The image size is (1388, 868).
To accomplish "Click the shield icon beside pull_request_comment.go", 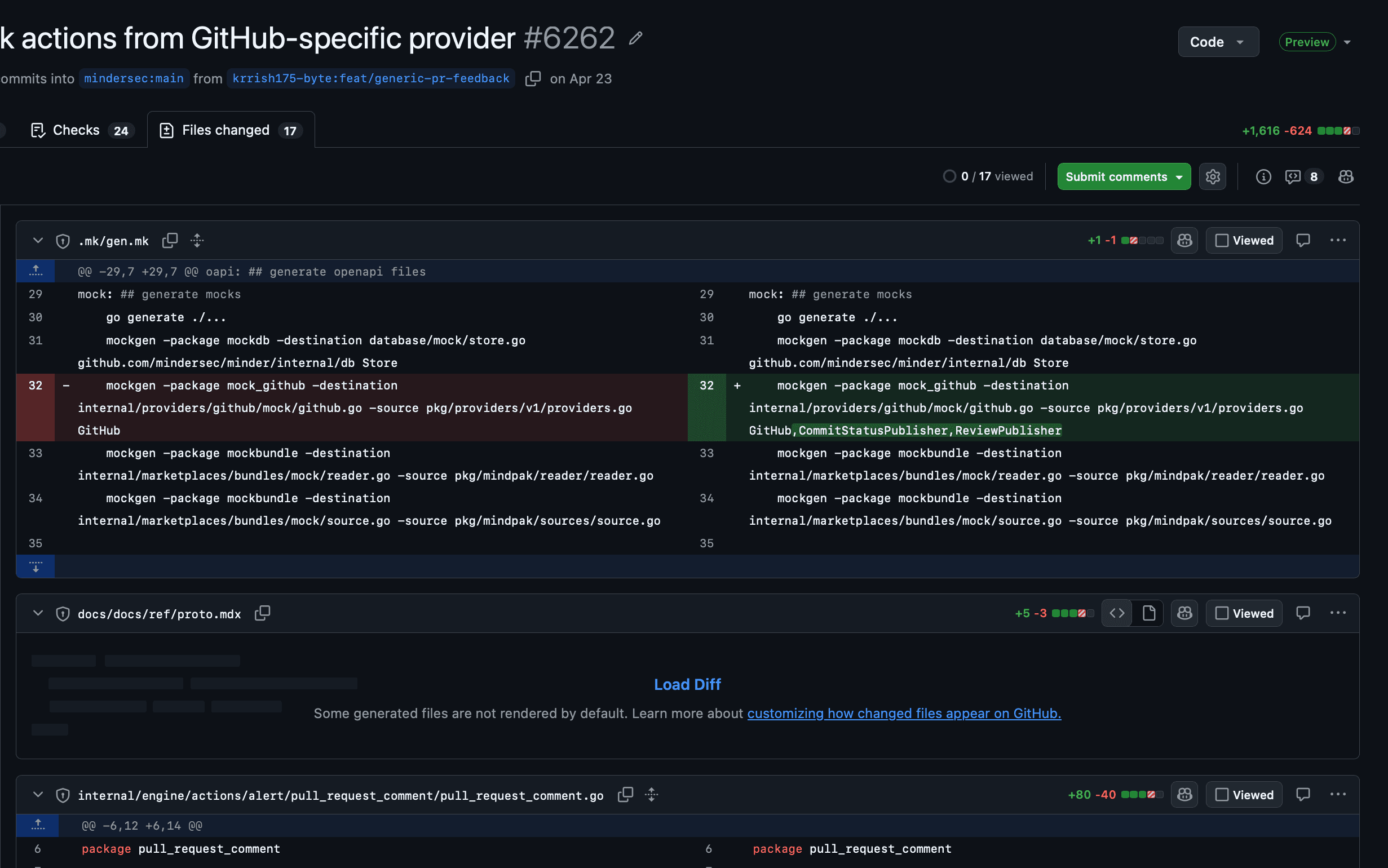I will click(63, 795).
